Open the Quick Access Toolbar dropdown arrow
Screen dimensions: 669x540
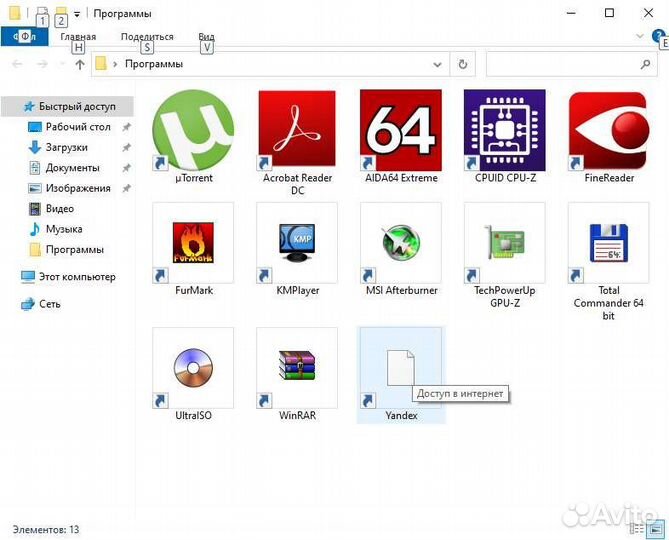coord(77,14)
